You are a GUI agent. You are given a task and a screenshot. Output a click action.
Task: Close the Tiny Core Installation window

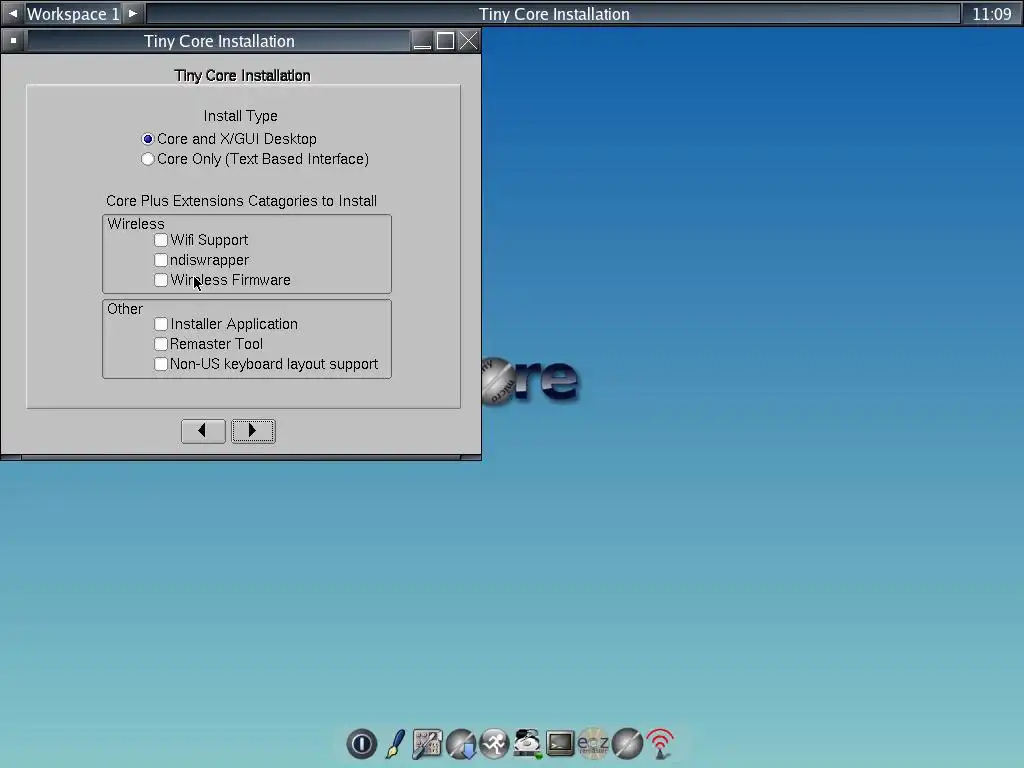[x=468, y=41]
